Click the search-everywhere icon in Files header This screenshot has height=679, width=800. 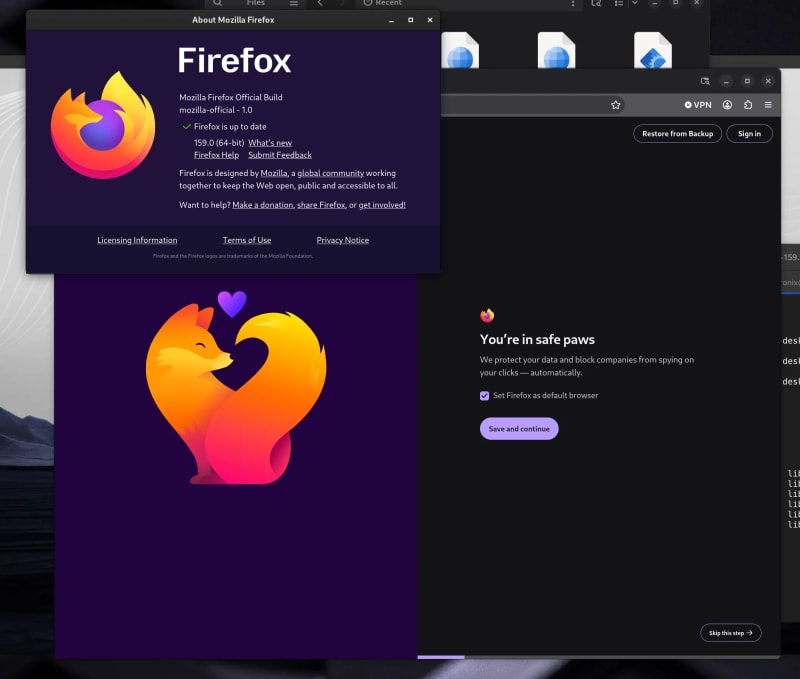tap(596, 3)
